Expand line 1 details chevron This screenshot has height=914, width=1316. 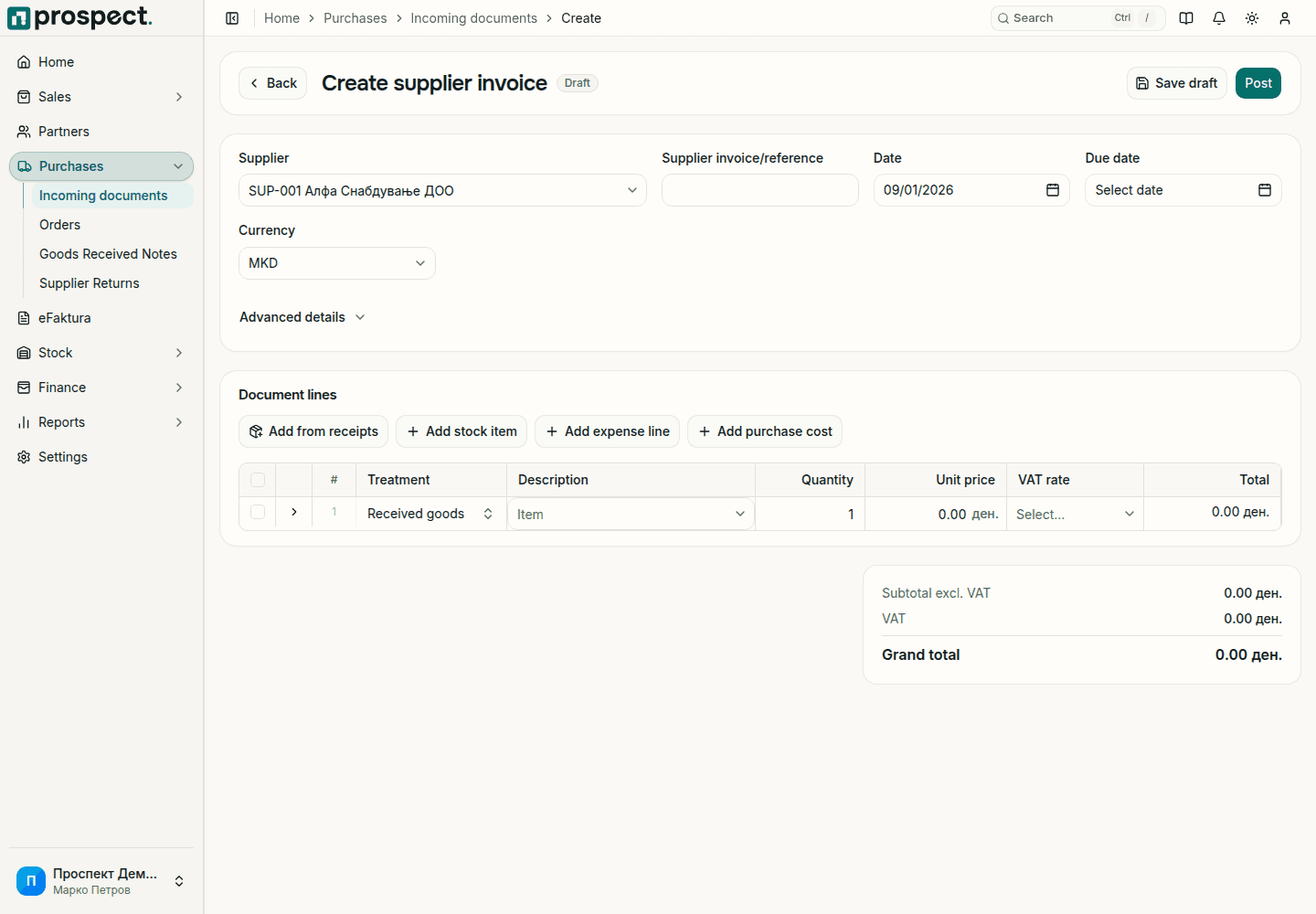point(294,512)
